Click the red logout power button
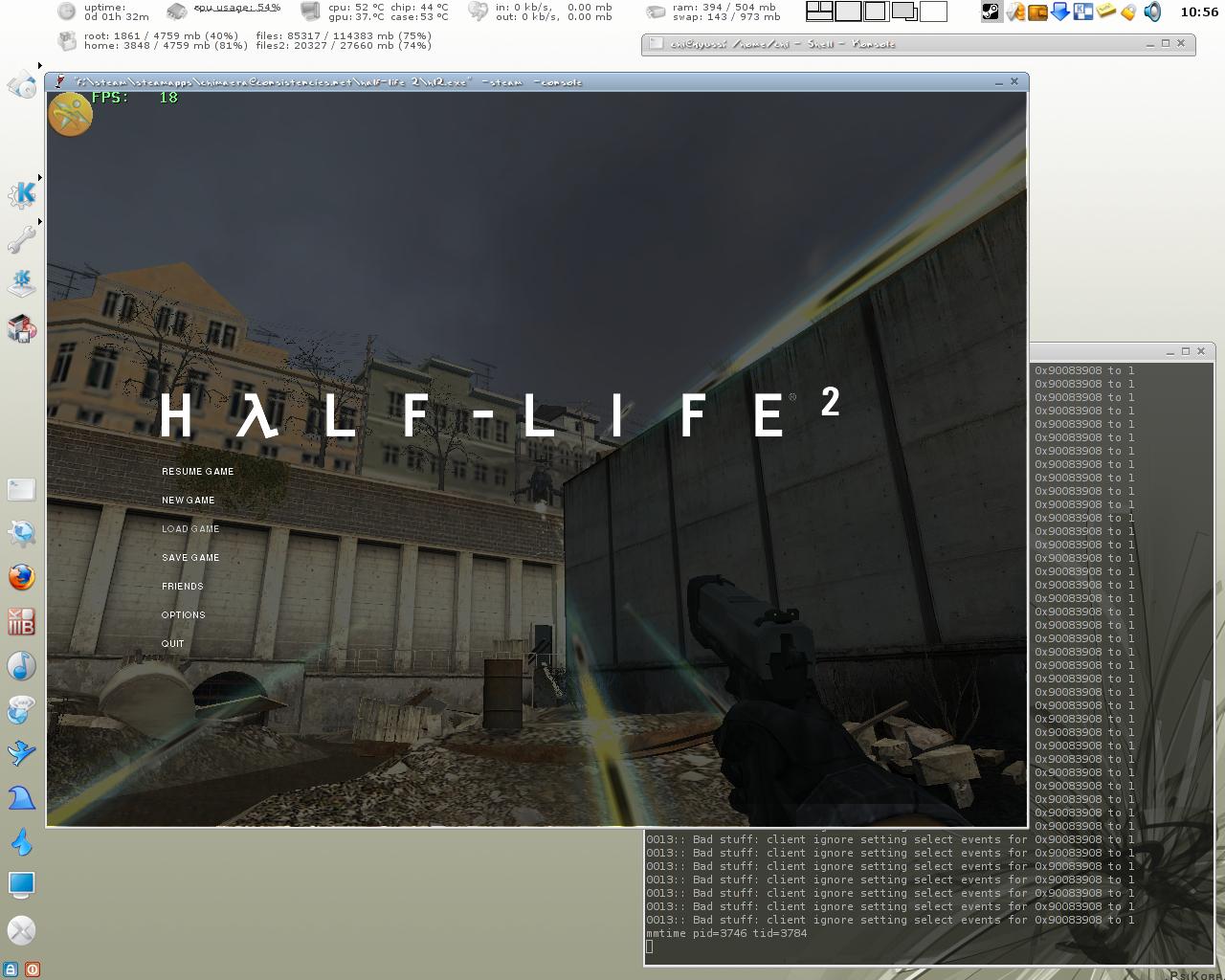 [x=32, y=969]
